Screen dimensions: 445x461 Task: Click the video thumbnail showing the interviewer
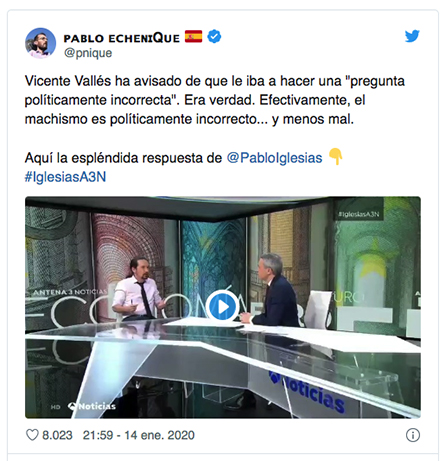274,291
